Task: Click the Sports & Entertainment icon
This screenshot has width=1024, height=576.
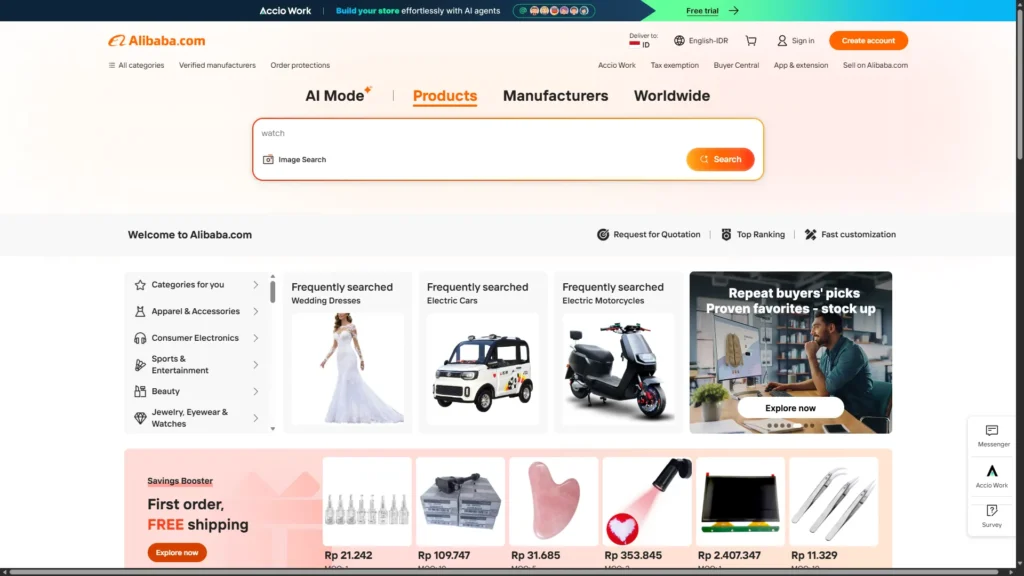Action: point(140,364)
